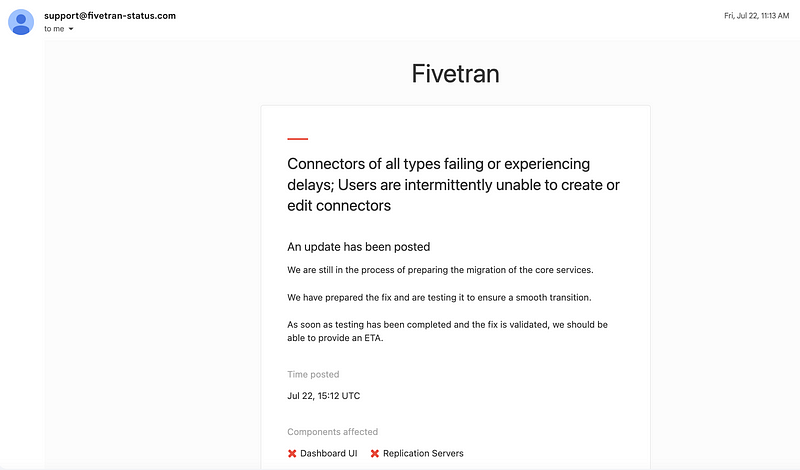Click the sender's profile avatar icon
Screen dimensions: 800x470
(x=20, y=21)
